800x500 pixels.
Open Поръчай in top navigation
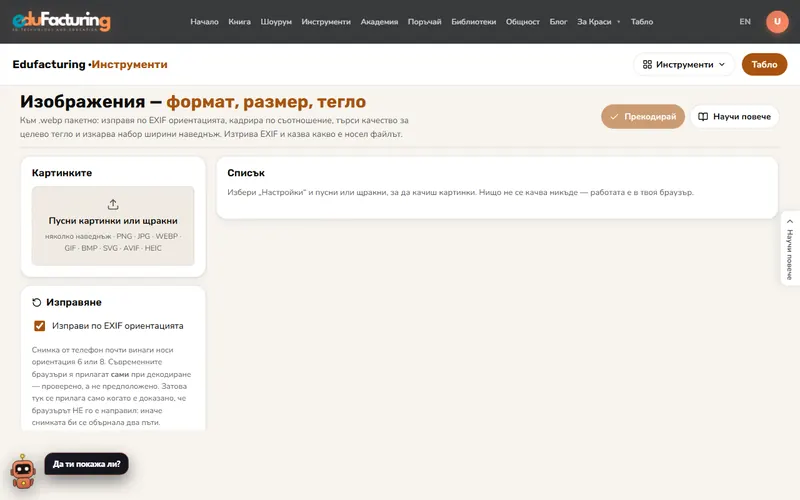pos(424,22)
